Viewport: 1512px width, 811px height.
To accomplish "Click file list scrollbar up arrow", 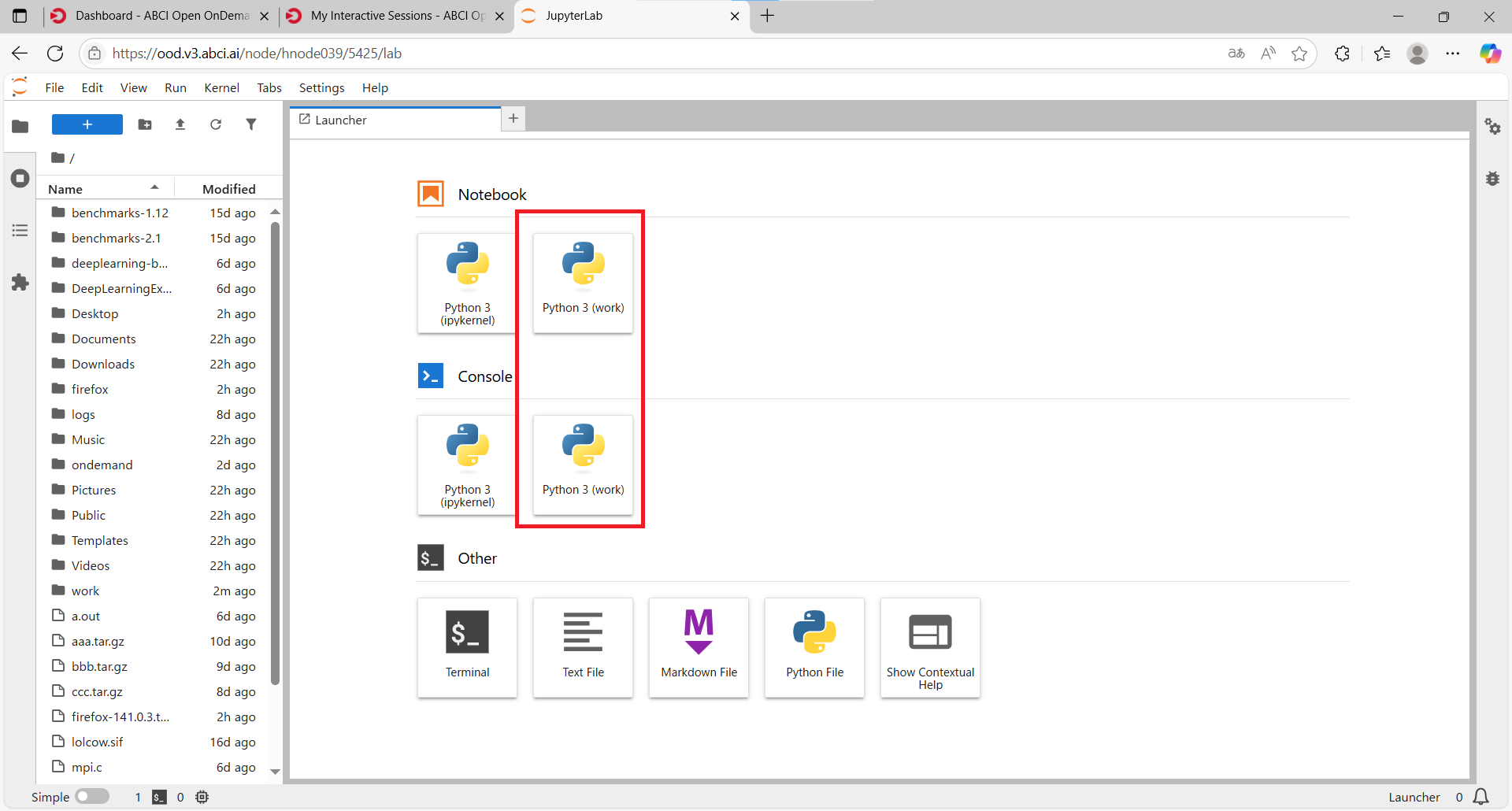I will (275, 212).
